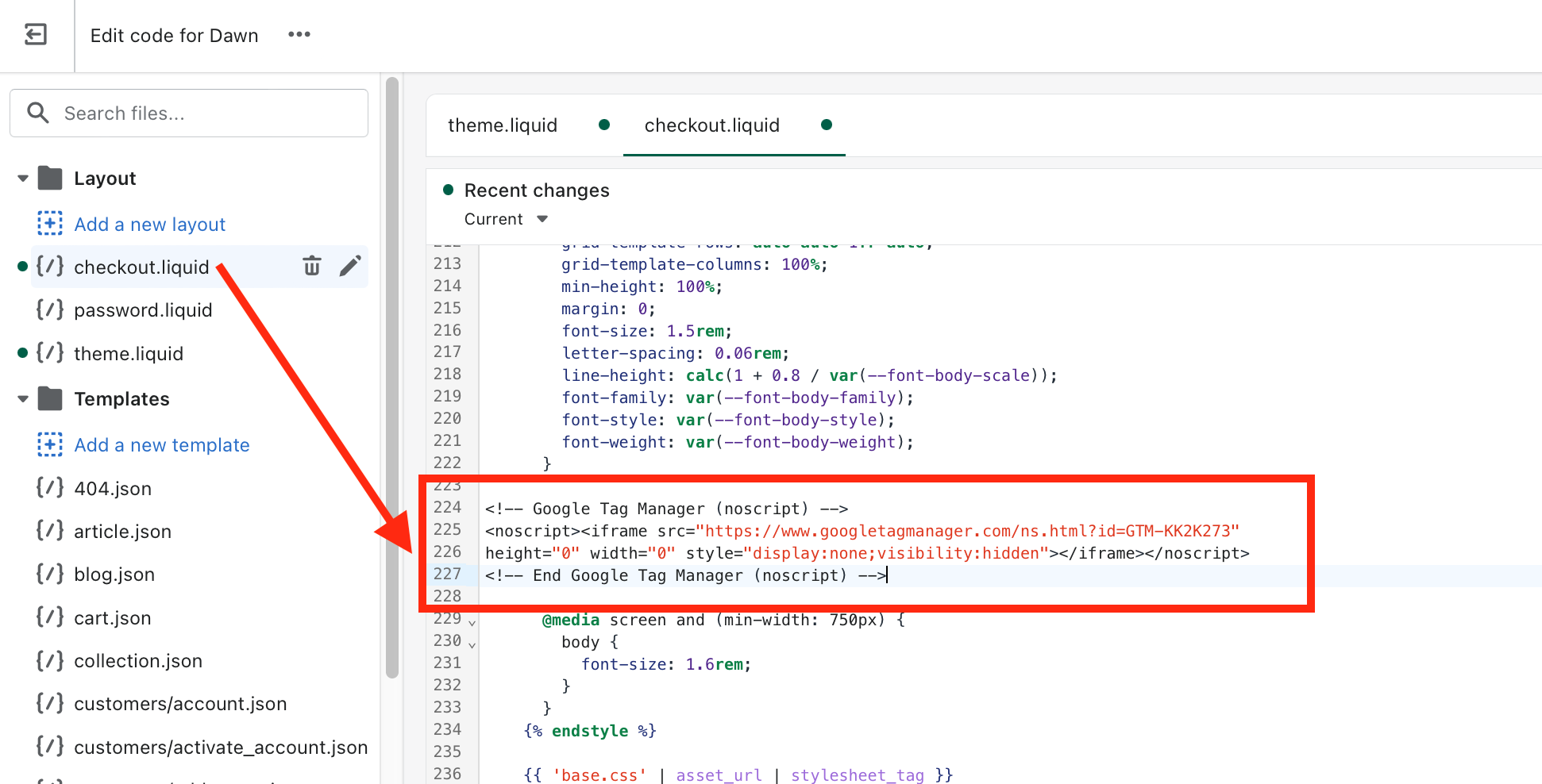Click Add a new template link
The width and height of the screenshot is (1542, 784).
coord(162,445)
